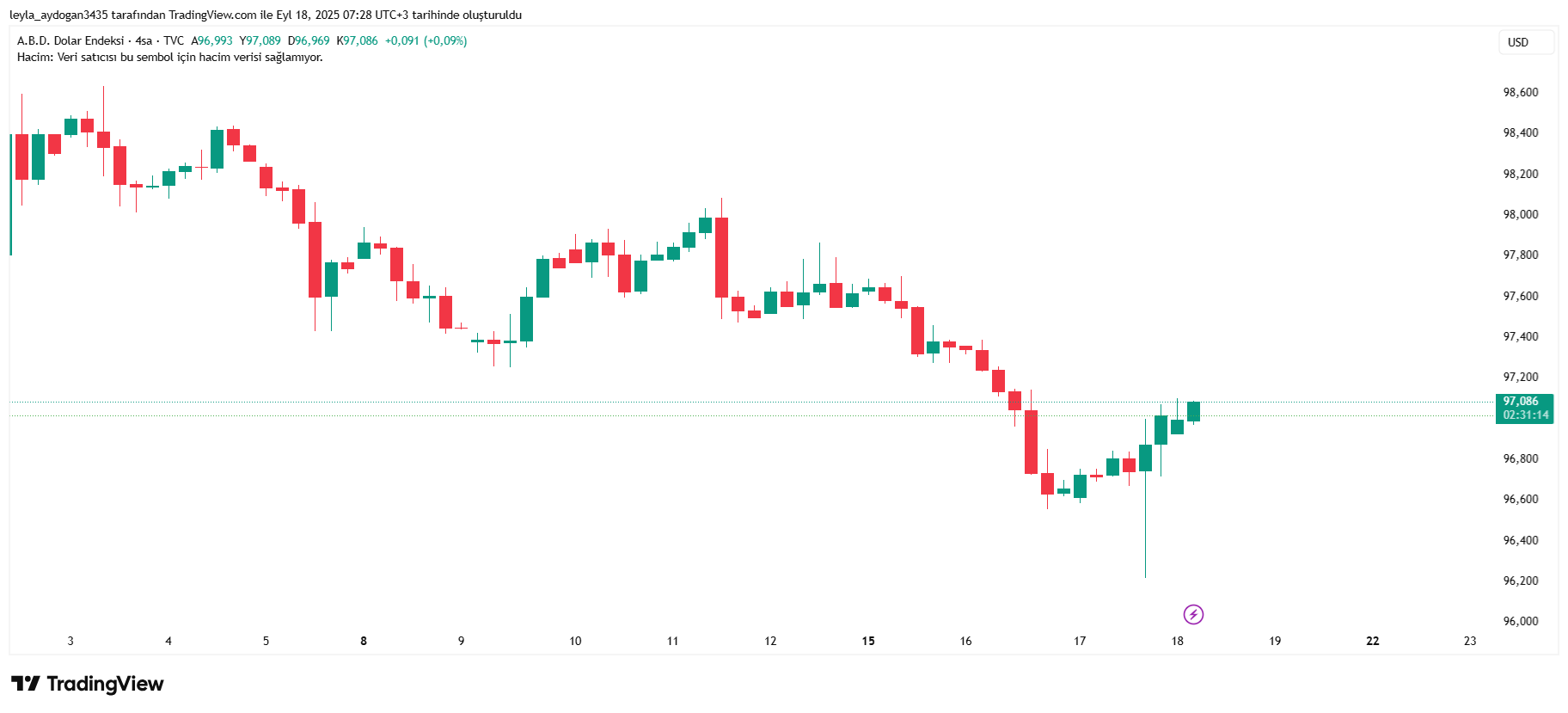Viewport: 1568px width, 713px height.
Task: Click the candle countdown timer 02:31:14
Action: pos(1526,415)
